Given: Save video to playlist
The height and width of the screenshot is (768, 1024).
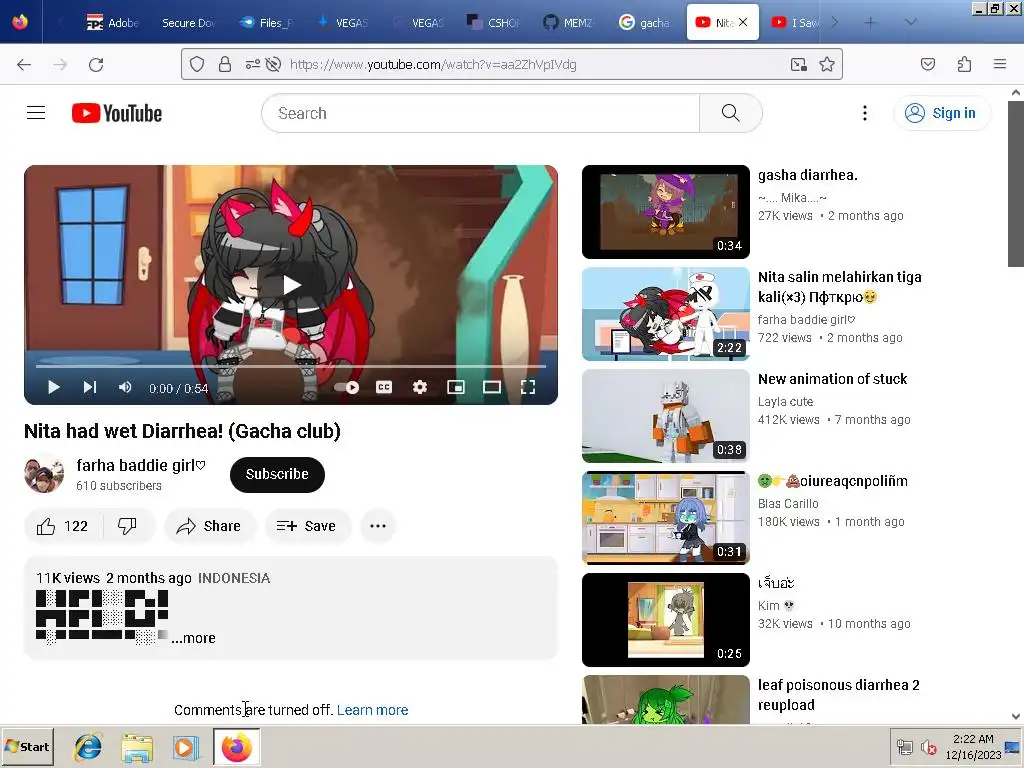Looking at the screenshot, I should point(306,526).
